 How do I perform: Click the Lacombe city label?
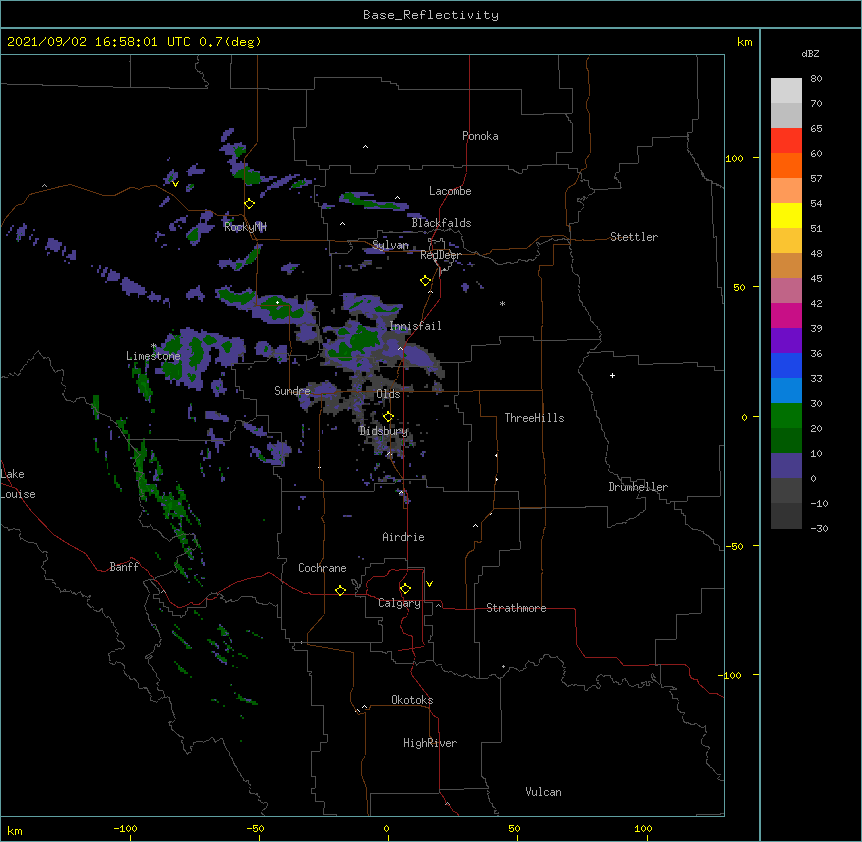point(450,191)
